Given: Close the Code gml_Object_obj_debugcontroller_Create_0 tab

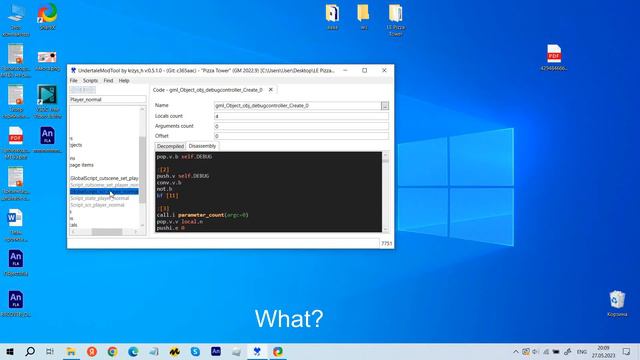Looking at the screenshot, I should [x=271, y=90].
